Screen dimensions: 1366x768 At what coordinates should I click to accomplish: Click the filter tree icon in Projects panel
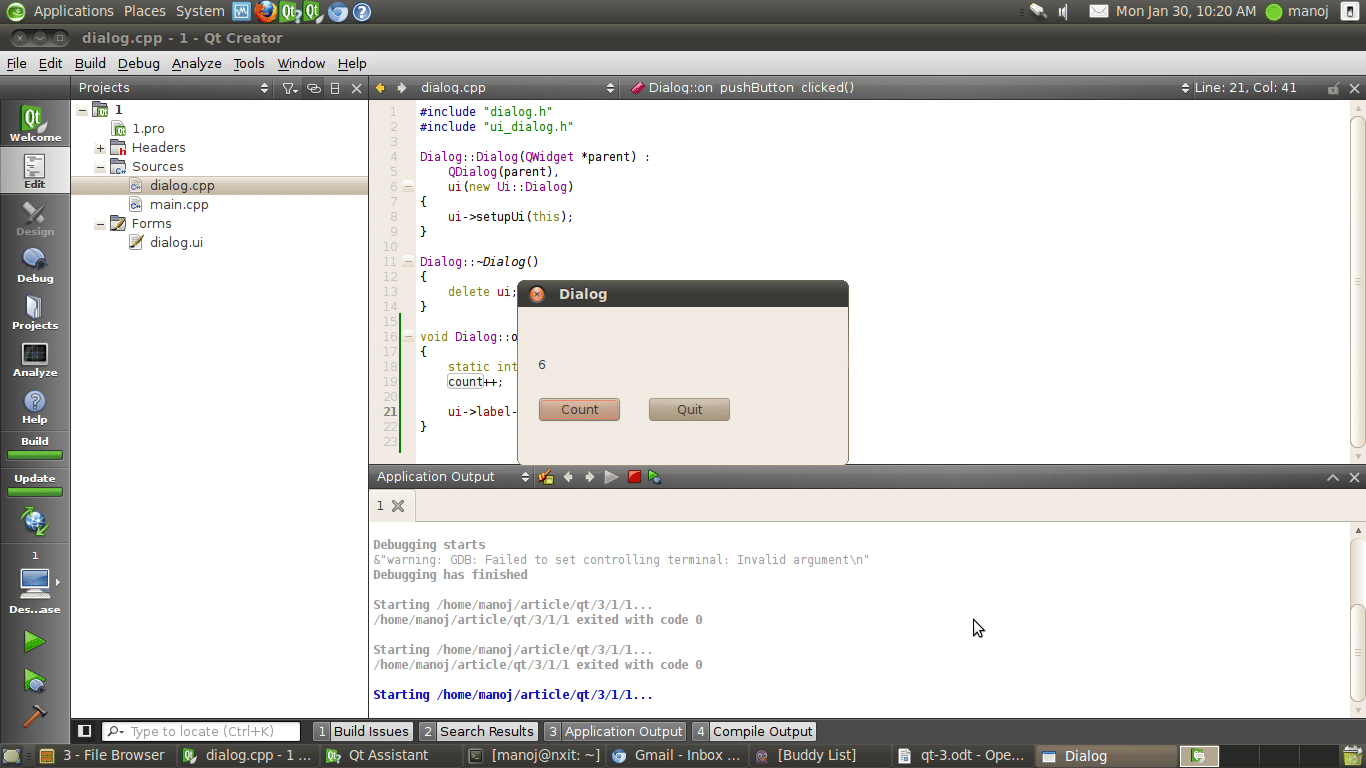pos(289,88)
